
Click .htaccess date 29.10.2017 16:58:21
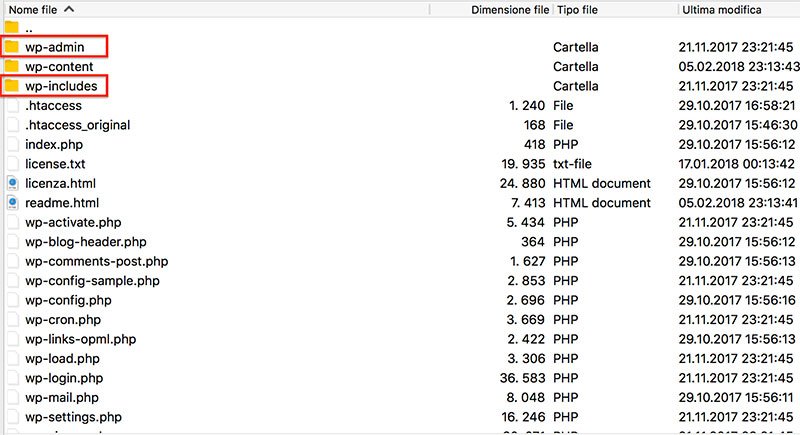click(737, 106)
